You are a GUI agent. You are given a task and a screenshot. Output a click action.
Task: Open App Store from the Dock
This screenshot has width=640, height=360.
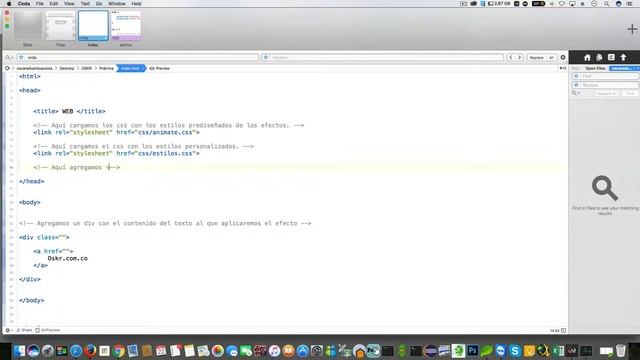(302, 351)
